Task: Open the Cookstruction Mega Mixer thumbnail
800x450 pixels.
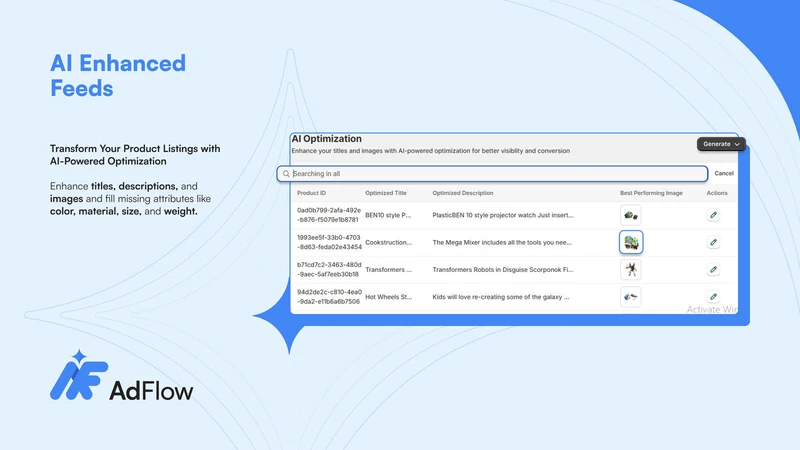Action: click(631, 242)
